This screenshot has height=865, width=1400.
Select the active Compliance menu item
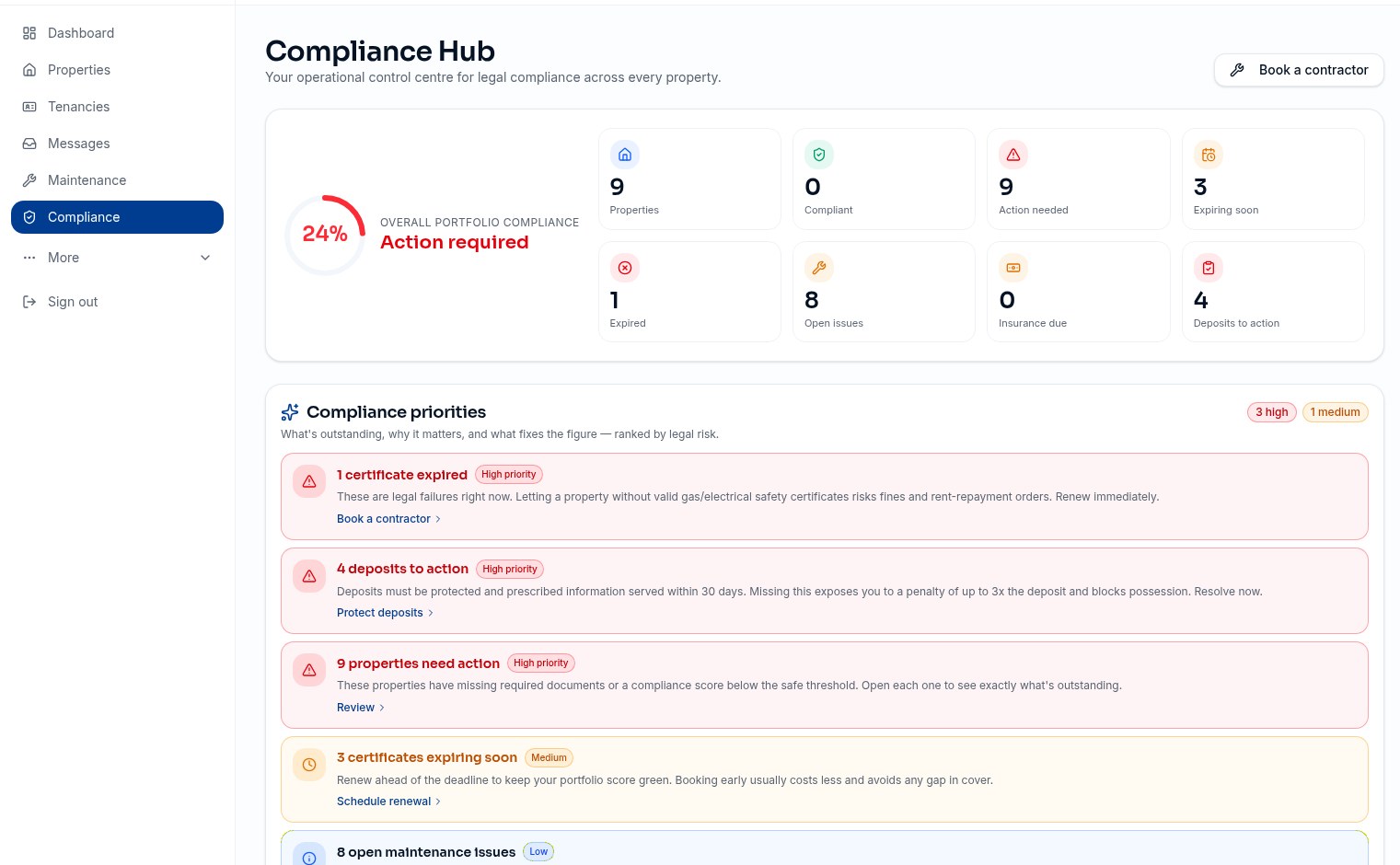tap(117, 217)
